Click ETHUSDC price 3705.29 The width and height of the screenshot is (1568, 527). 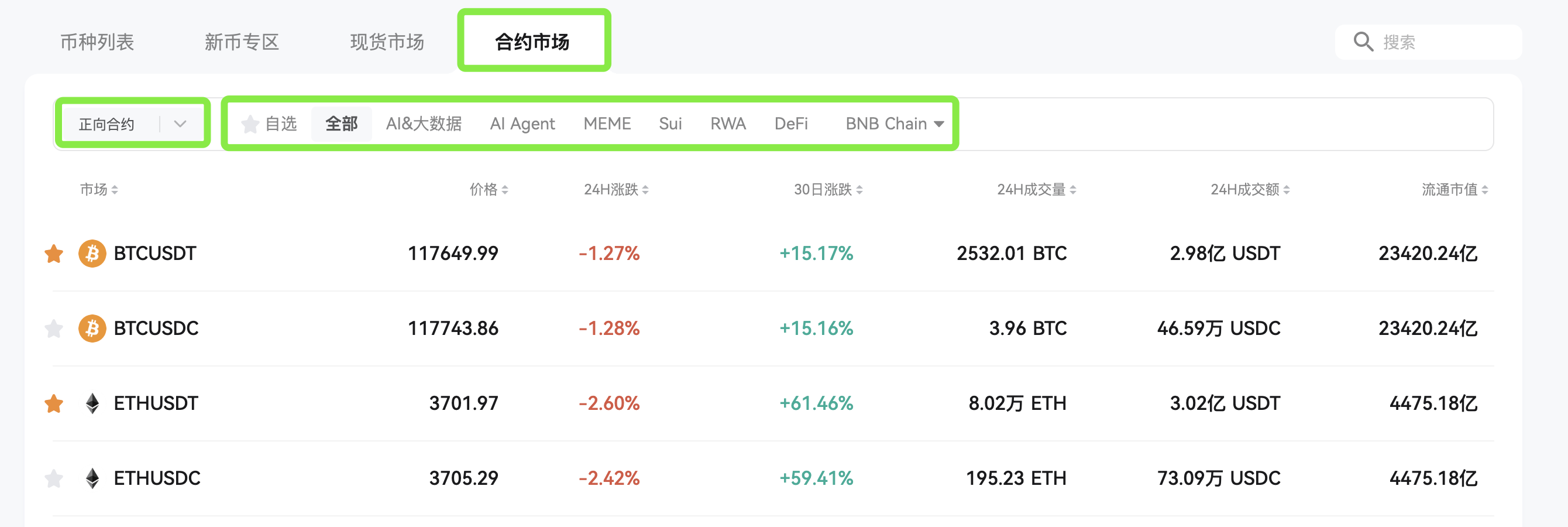tap(464, 478)
